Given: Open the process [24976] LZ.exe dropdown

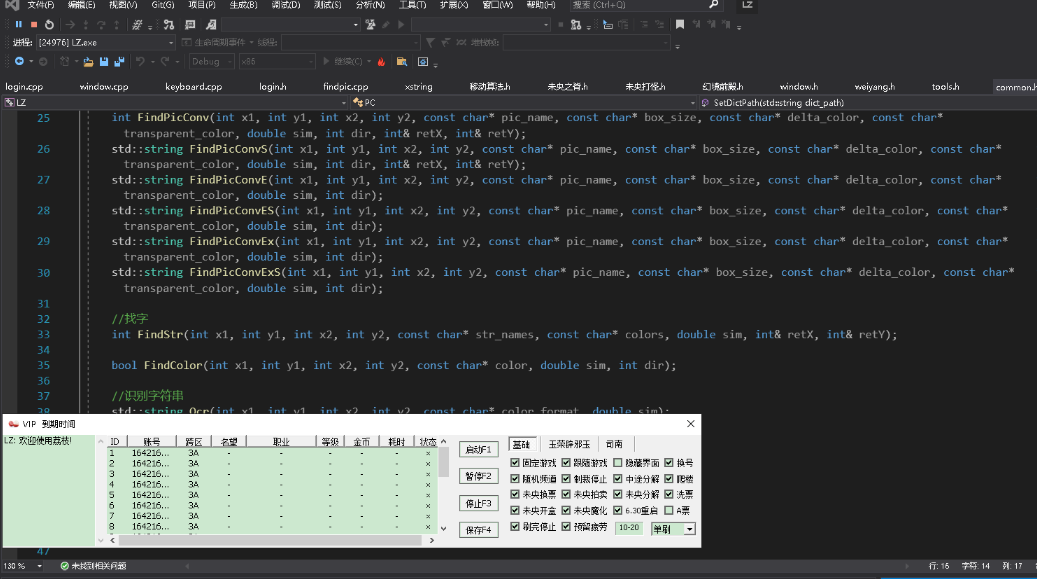Looking at the screenshot, I should (x=106, y=42).
